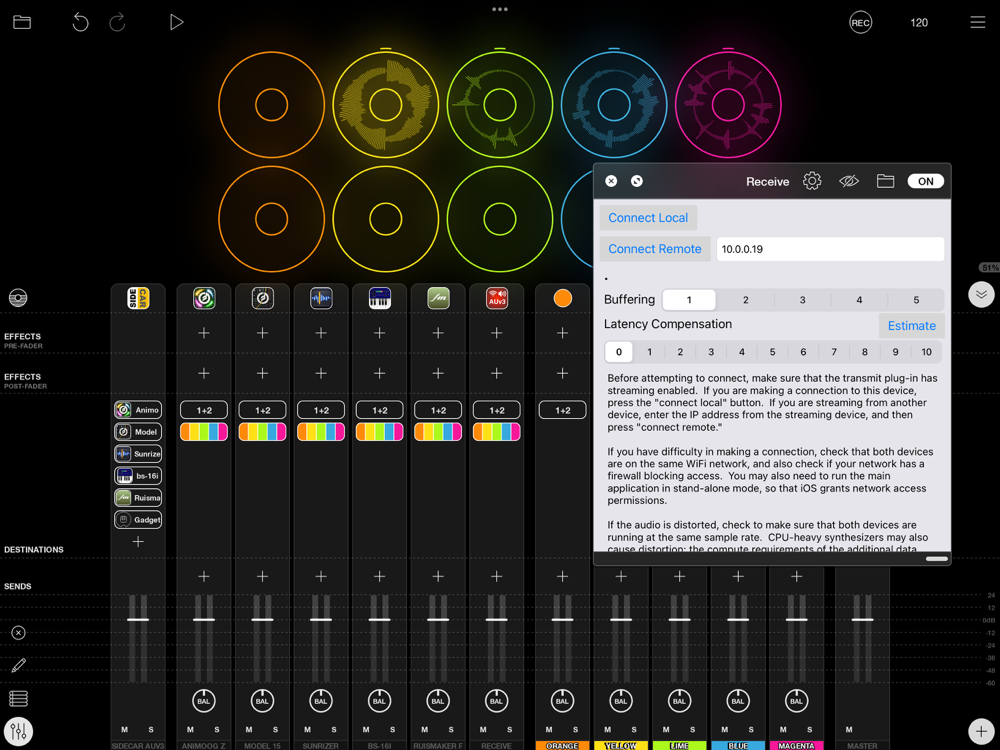Open Receive plugin settings gear
This screenshot has height=750, width=1000.
pos(812,181)
